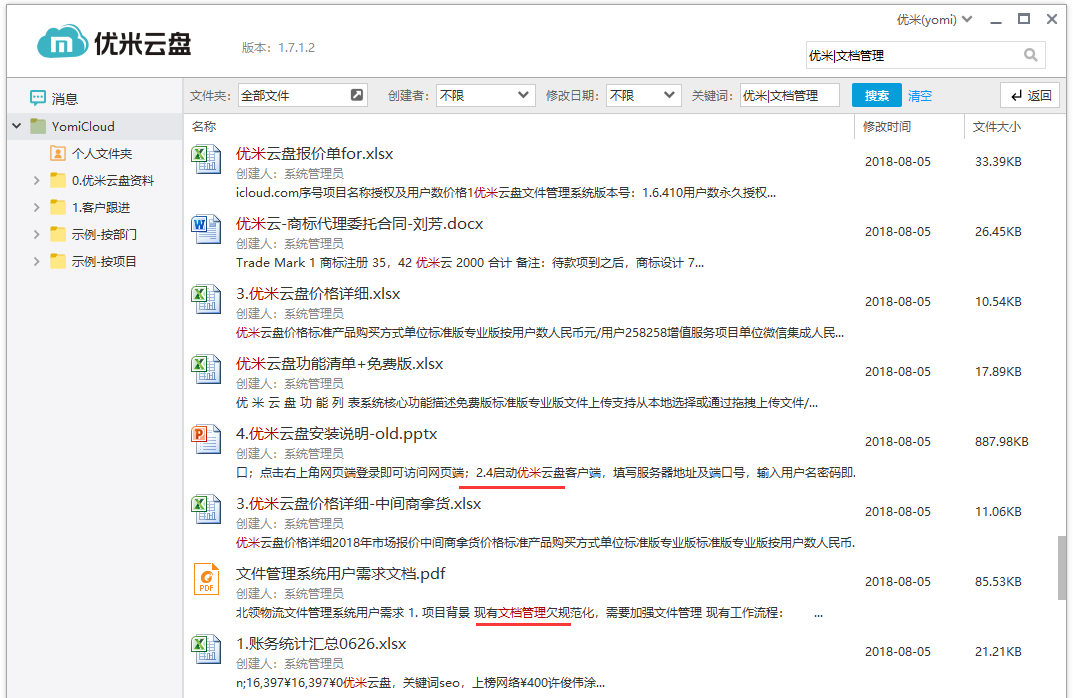The image size is (1073, 698).
Task: Open the 创建者 dropdown
Action: (x=485, y=96)
